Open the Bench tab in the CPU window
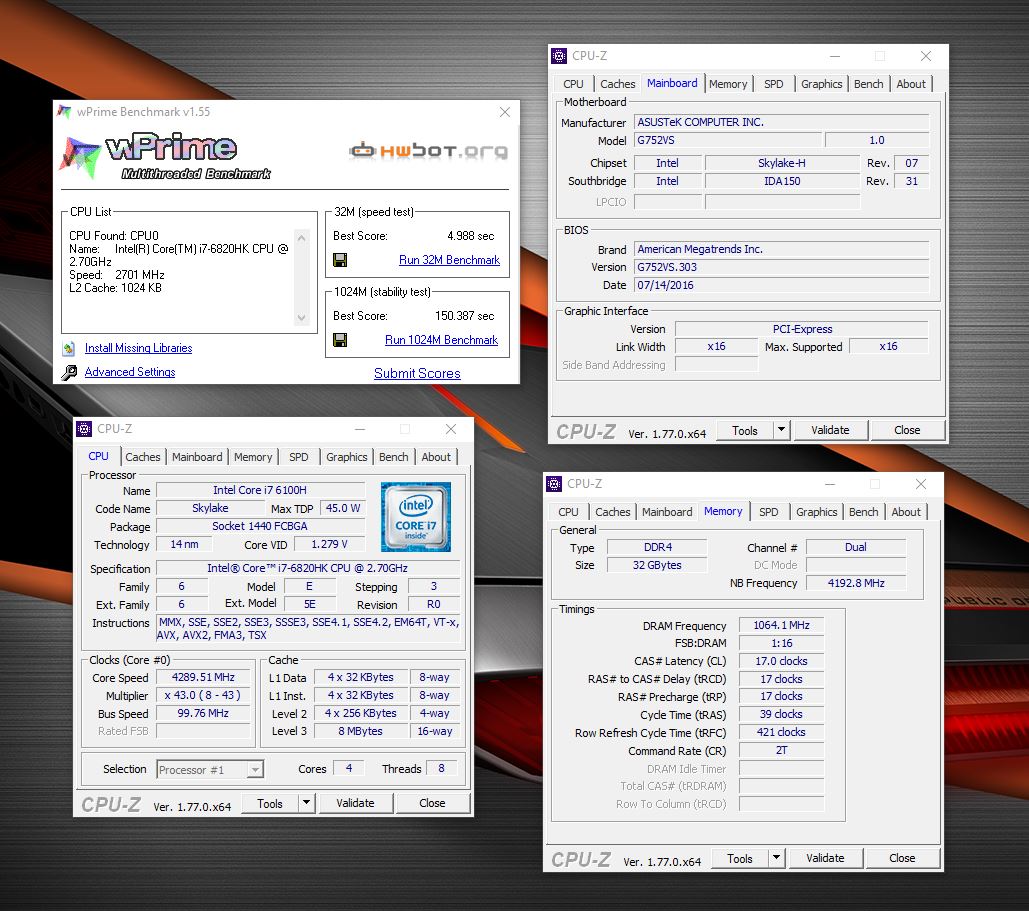The image size is (1029, 911). pyautogui.click(x=393, y=457)
